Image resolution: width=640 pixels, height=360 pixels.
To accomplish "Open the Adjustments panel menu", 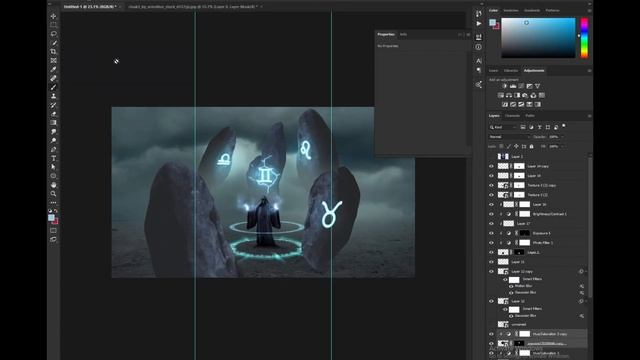I will point(589,71).
